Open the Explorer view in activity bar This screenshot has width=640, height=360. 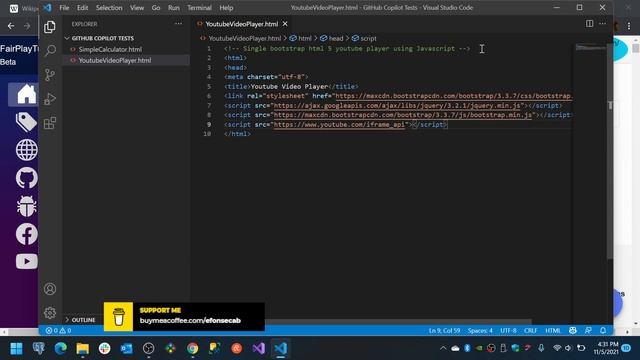pyautogui.click(x=50, y=27)
